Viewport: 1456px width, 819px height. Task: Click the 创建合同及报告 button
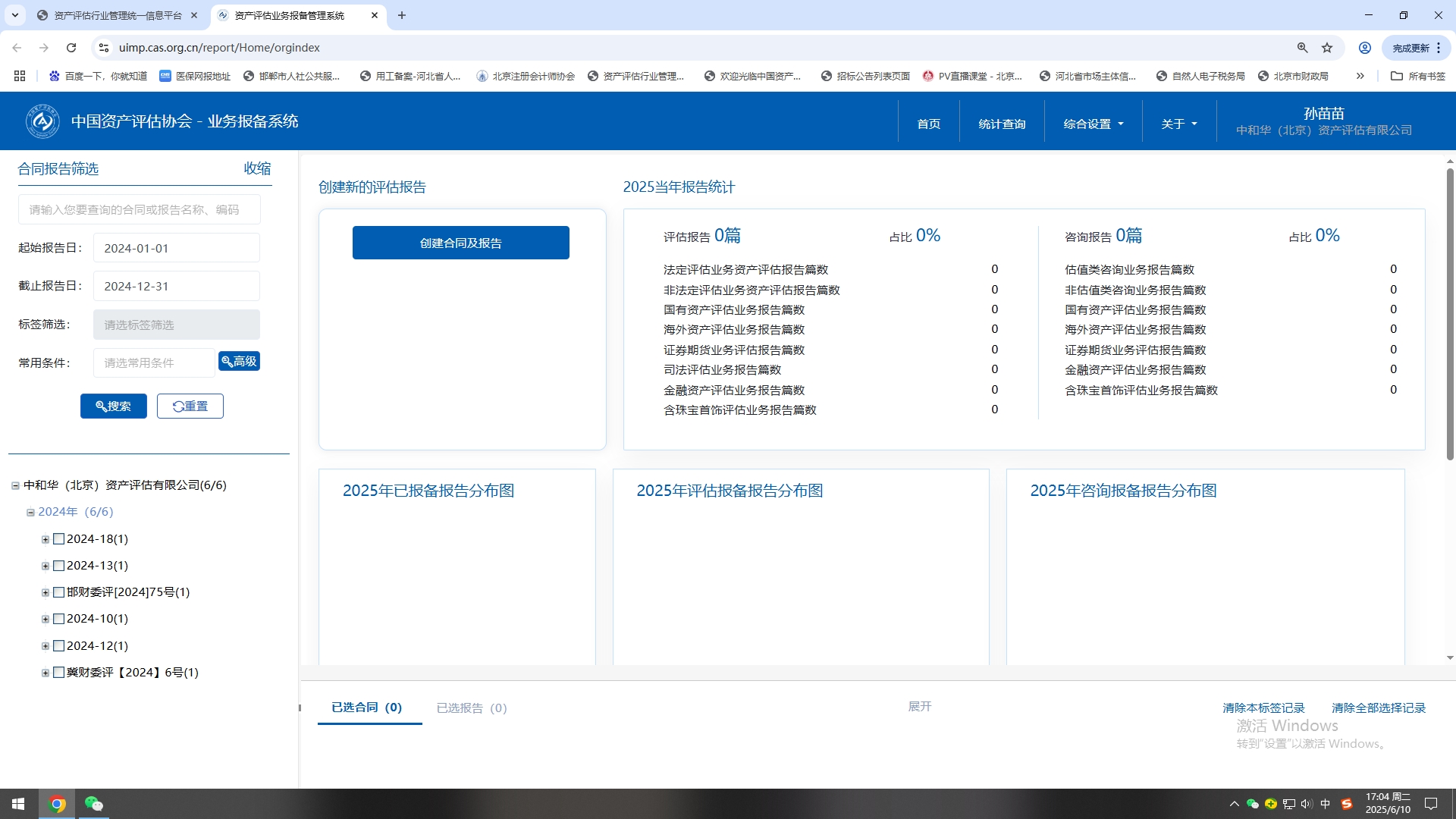(x=460, y=243)
